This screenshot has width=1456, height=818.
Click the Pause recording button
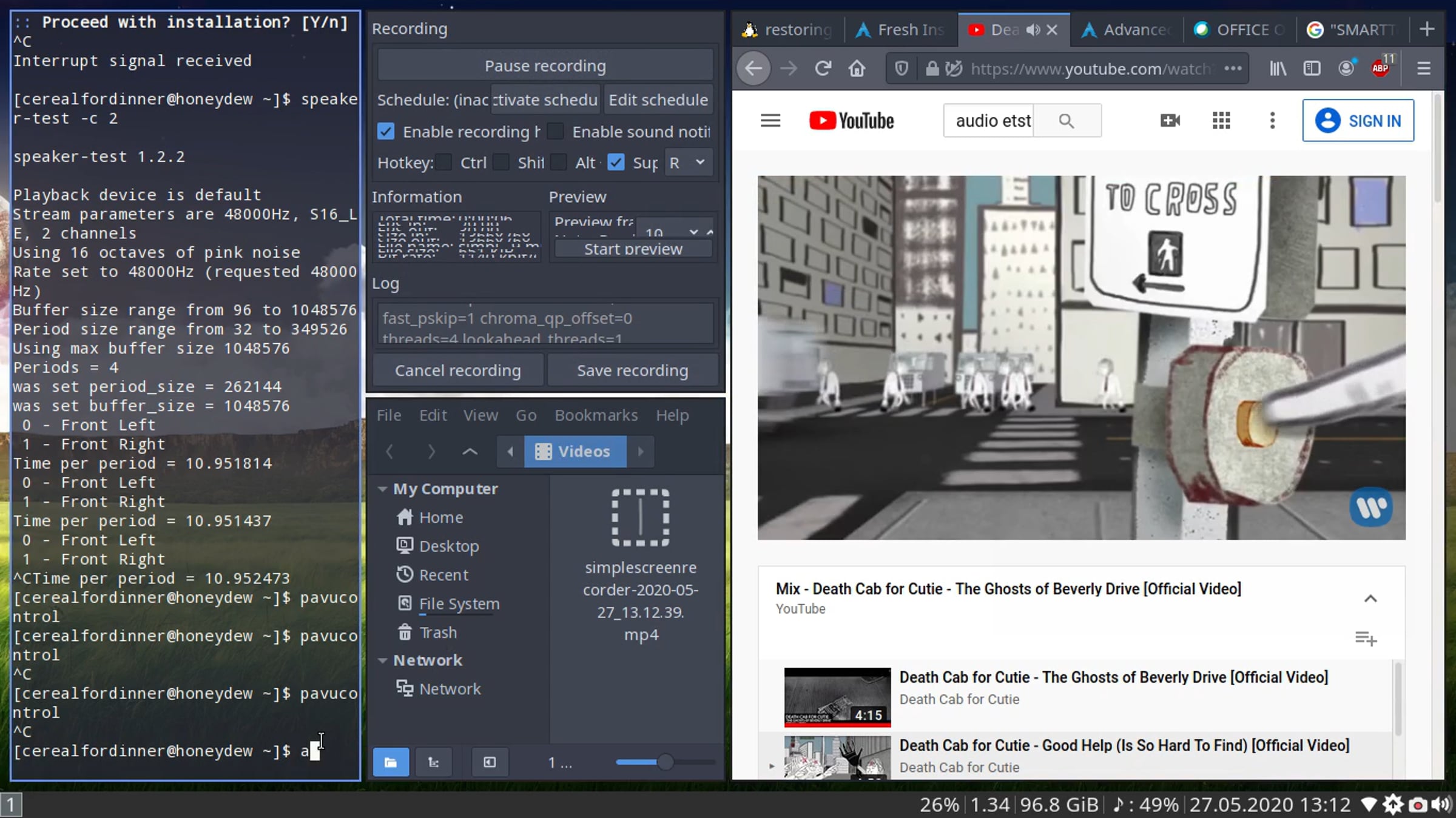tap(545, 65)
